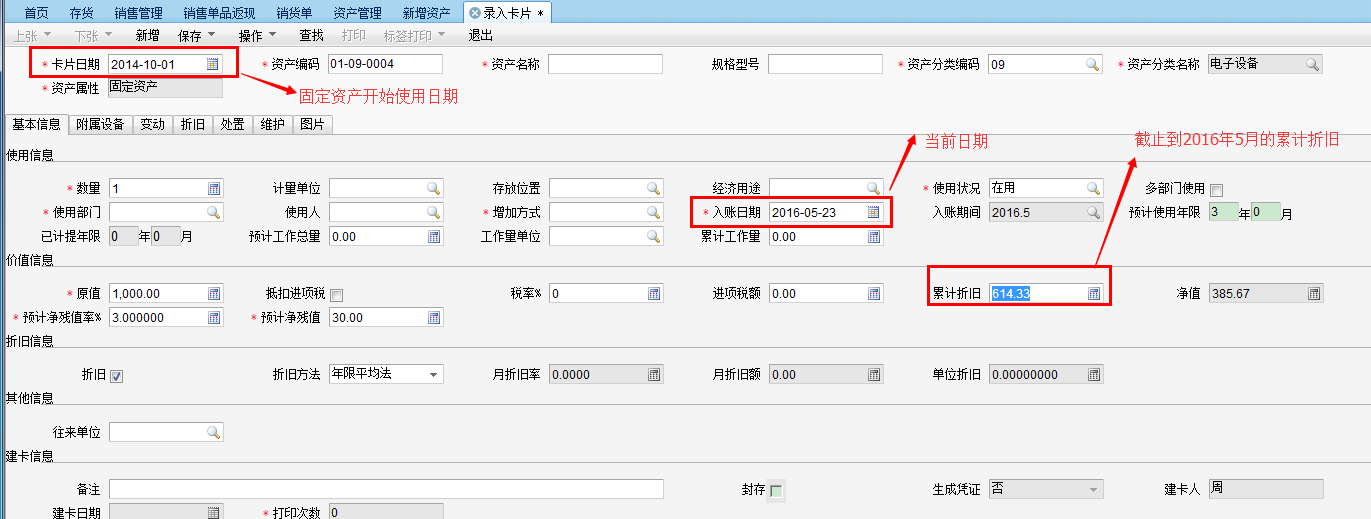Open the 折旧 sub-tab
The width and height of the screenshot is (1371, 519).
click(x=192, y=124)
